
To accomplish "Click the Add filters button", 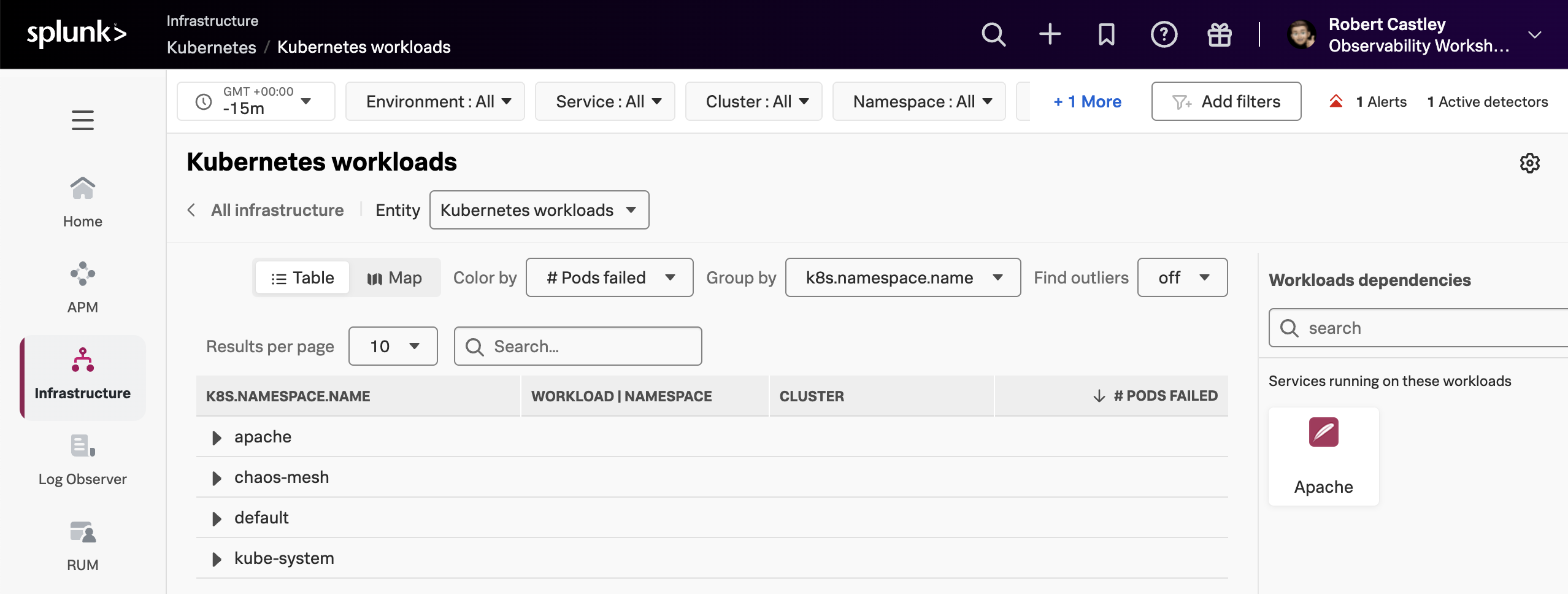I will (1226, 102).
